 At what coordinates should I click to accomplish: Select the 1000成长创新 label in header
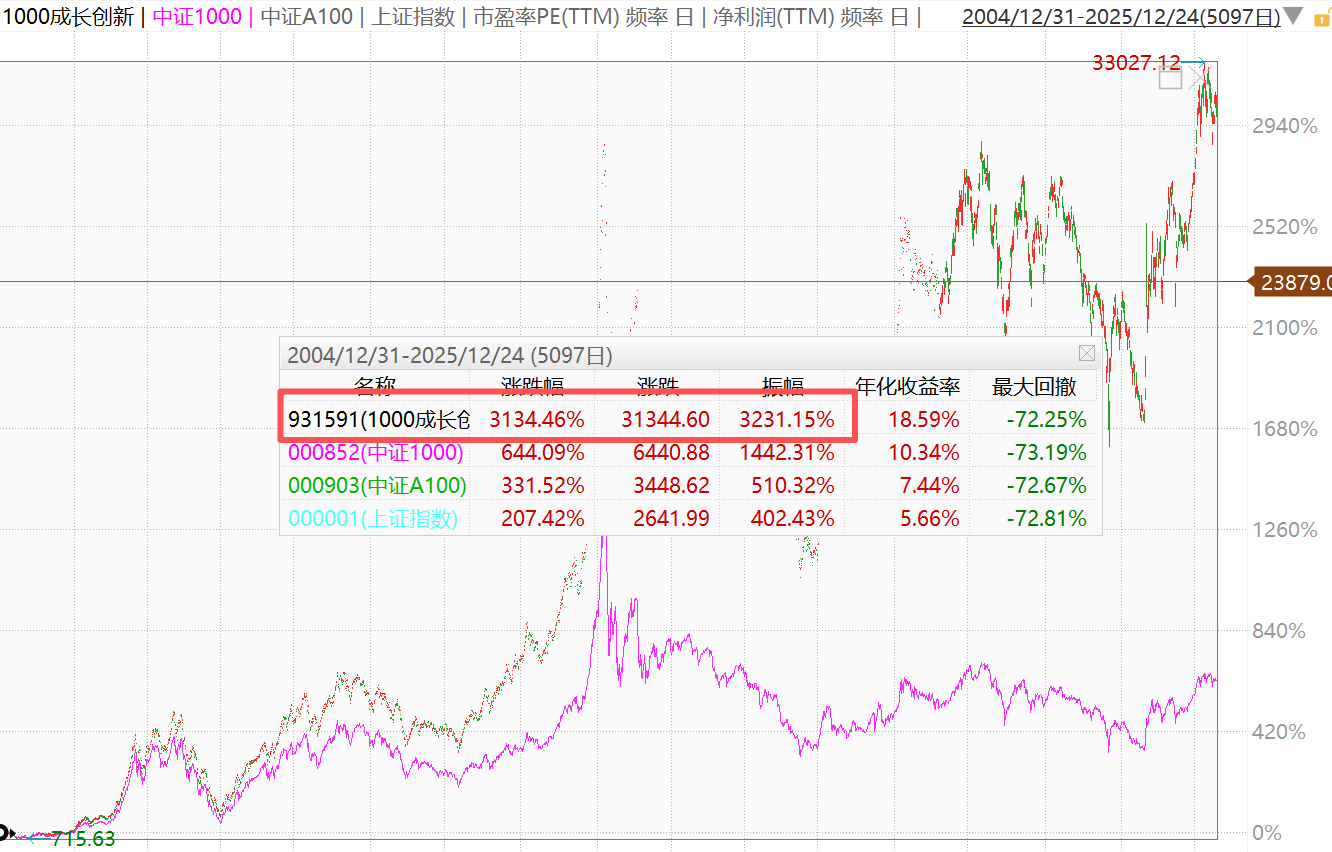(x=67, y=17)
